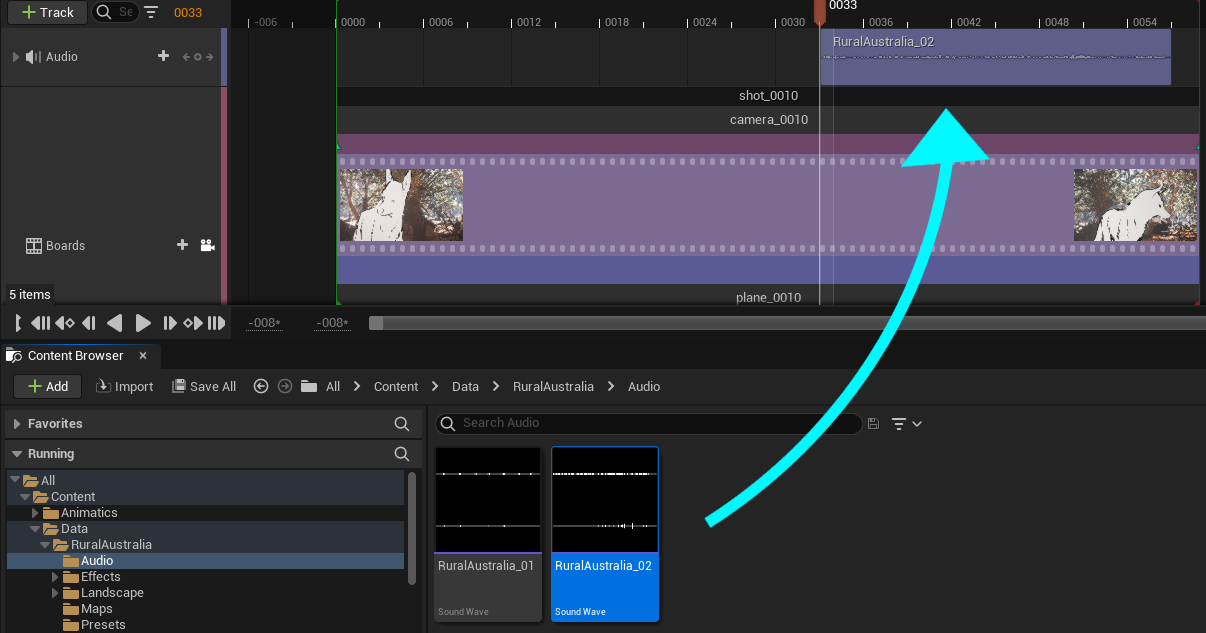Add a key on the Audio track
1206x633 pixels.
(197, 57)
